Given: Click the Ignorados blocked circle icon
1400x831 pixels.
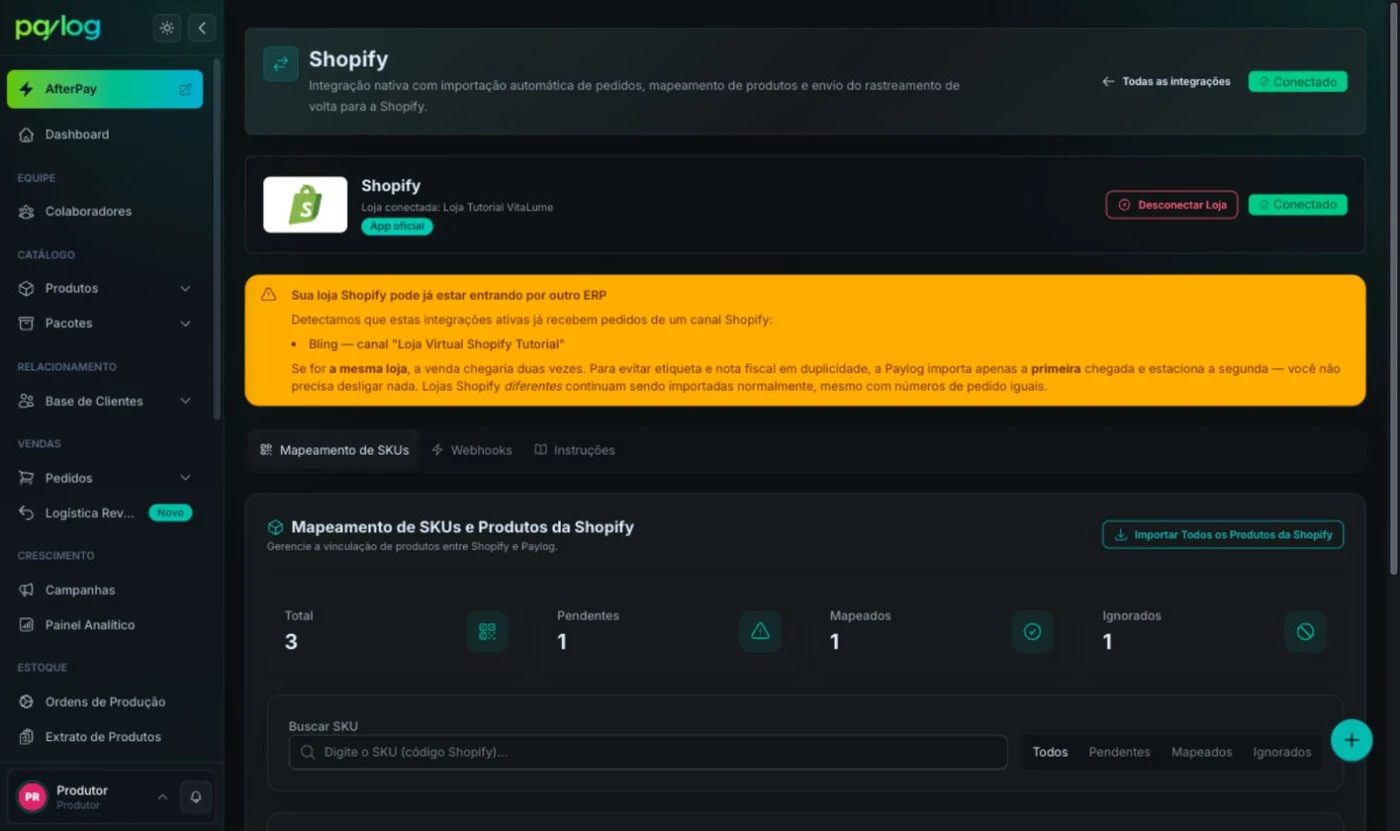Looking at the screenshot, I should (1305, 632).
